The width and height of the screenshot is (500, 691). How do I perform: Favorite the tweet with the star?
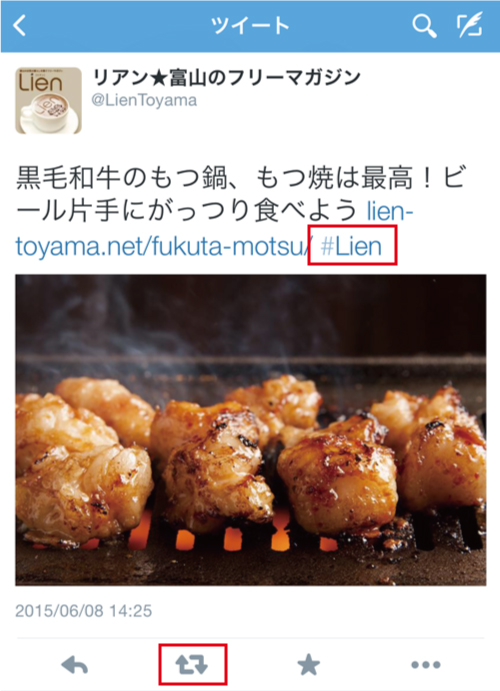click(x=308, y=665)
